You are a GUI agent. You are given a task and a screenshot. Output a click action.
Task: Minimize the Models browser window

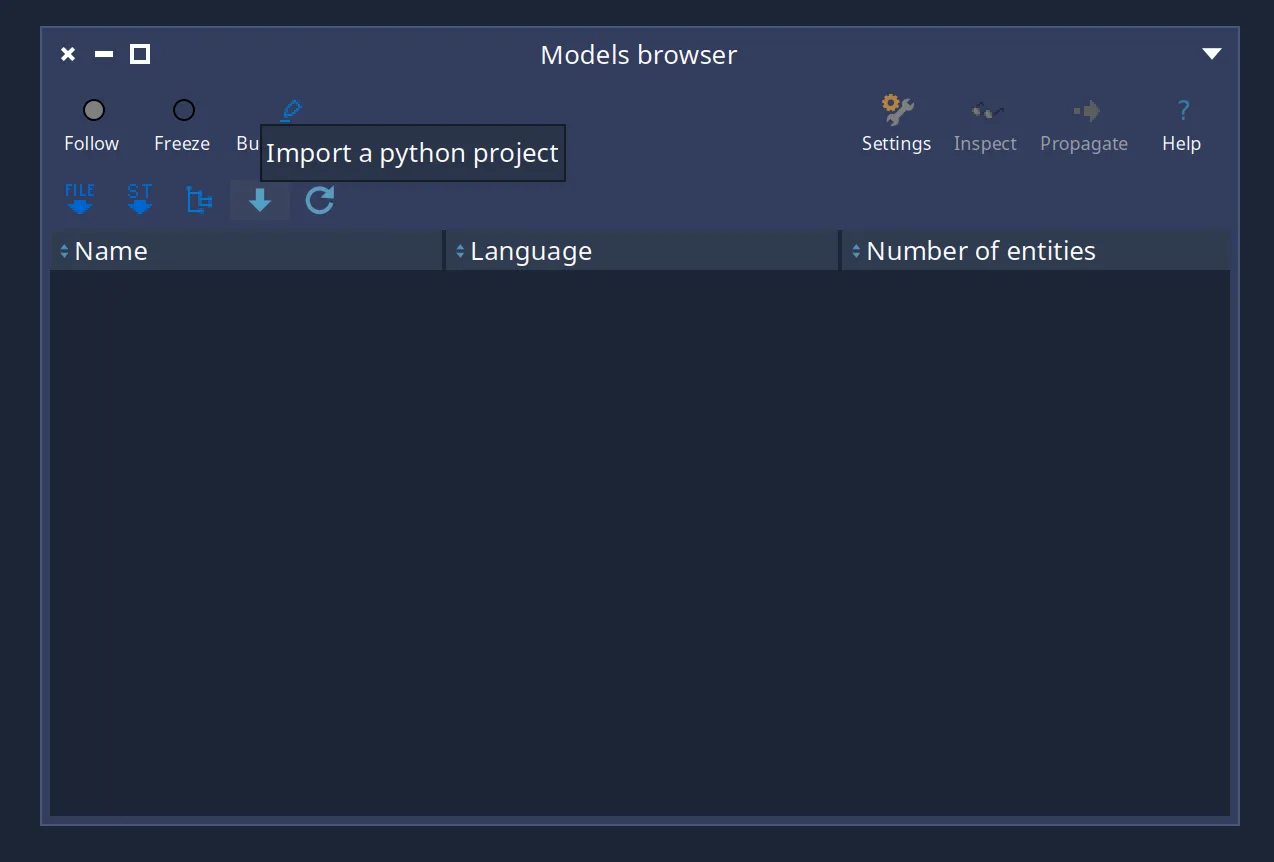tap(104, 54)
